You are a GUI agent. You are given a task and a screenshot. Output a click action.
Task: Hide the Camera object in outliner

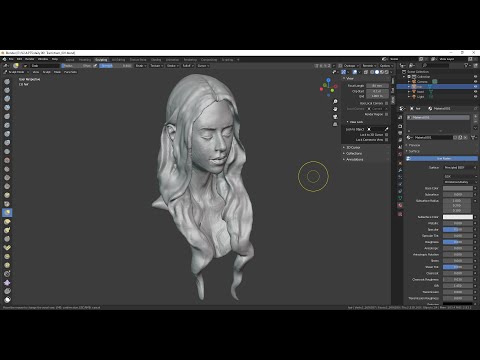(x=475, y=82)
